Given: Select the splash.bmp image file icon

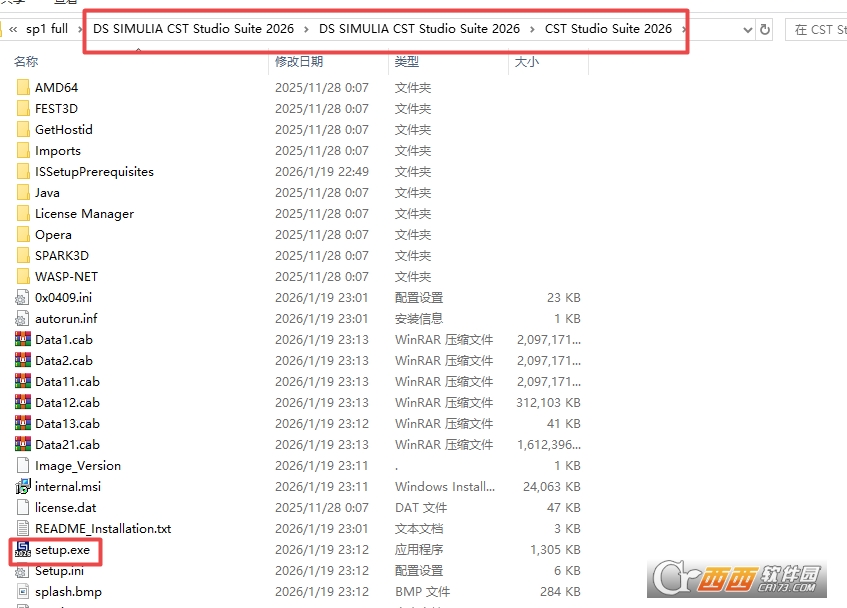Looking at the screenshot, I should click(x=23, y=592).
